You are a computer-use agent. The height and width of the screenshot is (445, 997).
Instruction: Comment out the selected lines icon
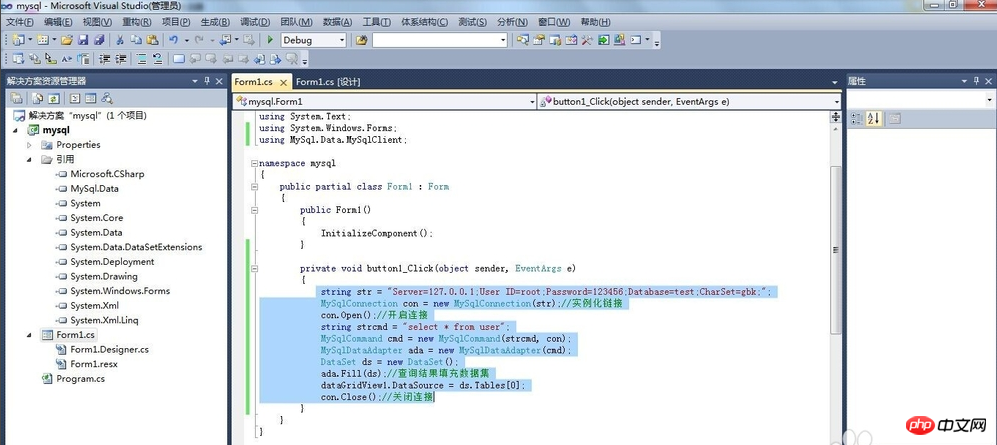click(x=141, y=59)
